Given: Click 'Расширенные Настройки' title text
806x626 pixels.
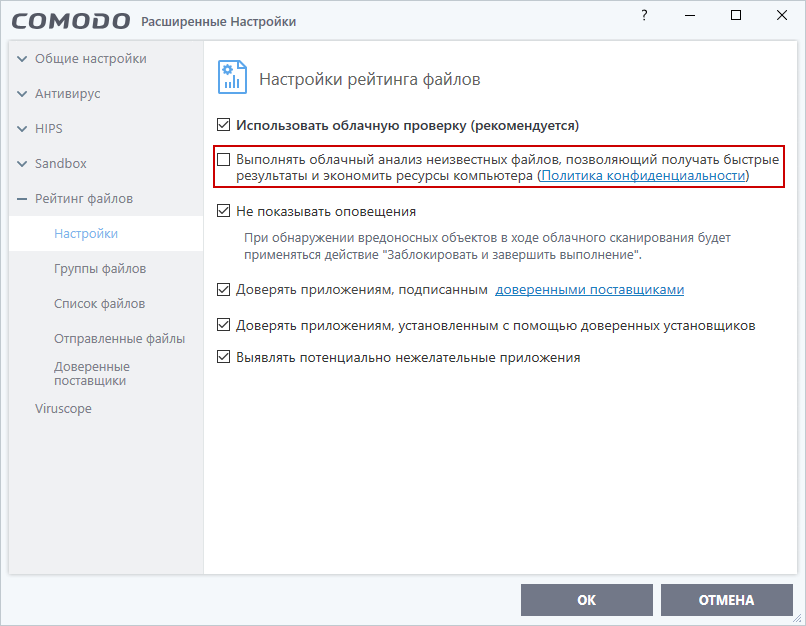Looking at the screenshot, I should (x=218, y=22).
